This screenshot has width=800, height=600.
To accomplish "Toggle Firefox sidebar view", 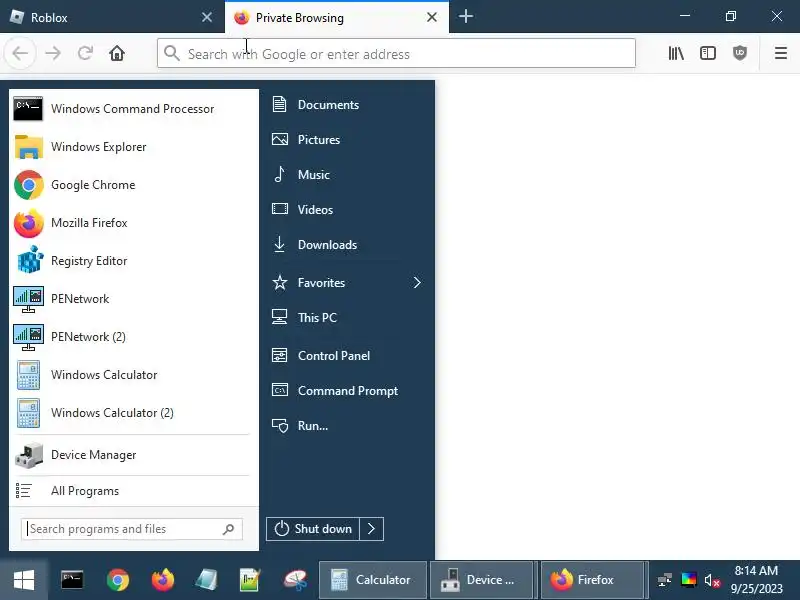I will [x=708, y=53].
